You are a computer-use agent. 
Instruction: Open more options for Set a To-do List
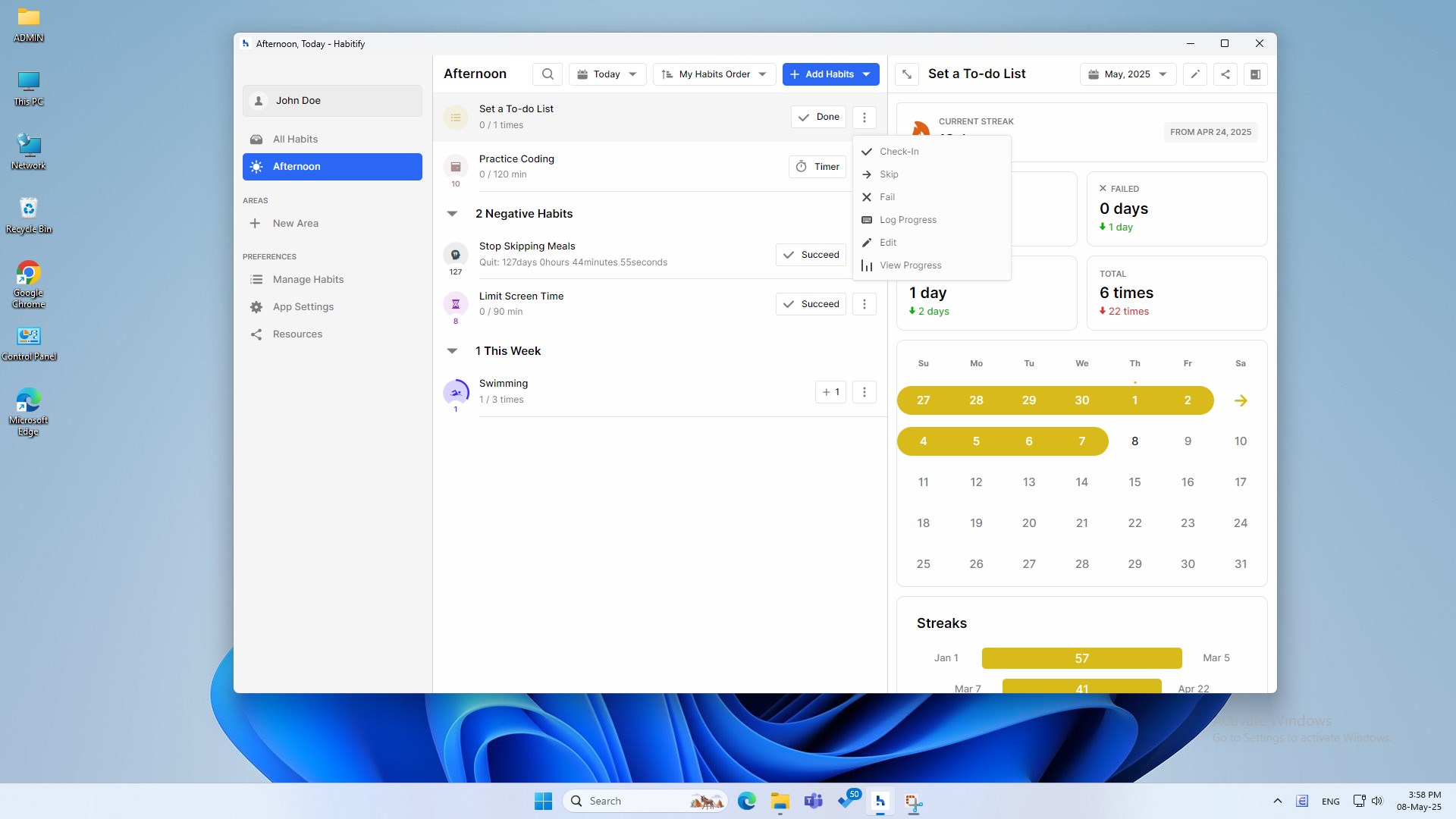(864, 117)
